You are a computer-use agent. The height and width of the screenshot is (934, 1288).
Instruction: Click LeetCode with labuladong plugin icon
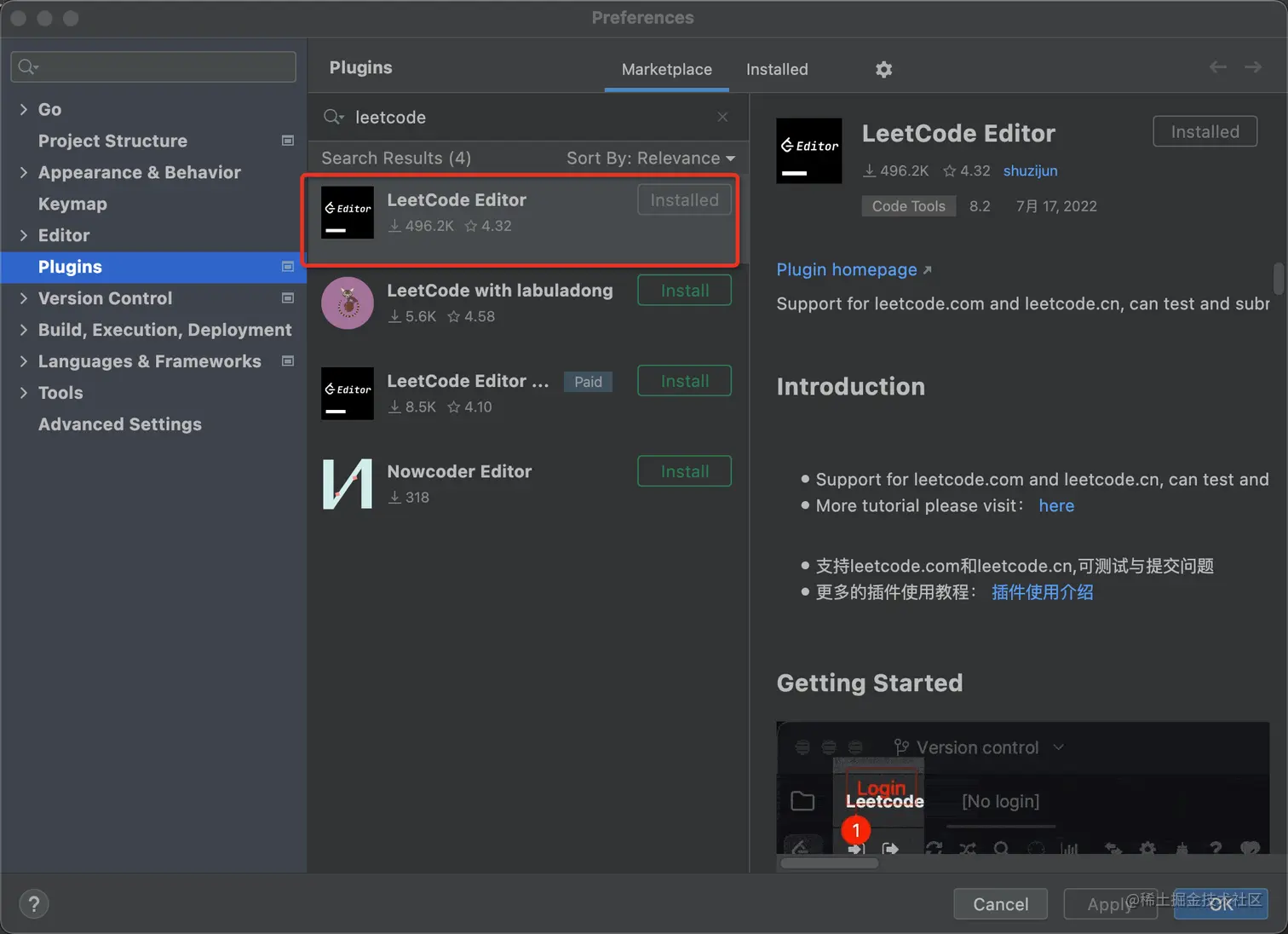[x=348, y=303]
